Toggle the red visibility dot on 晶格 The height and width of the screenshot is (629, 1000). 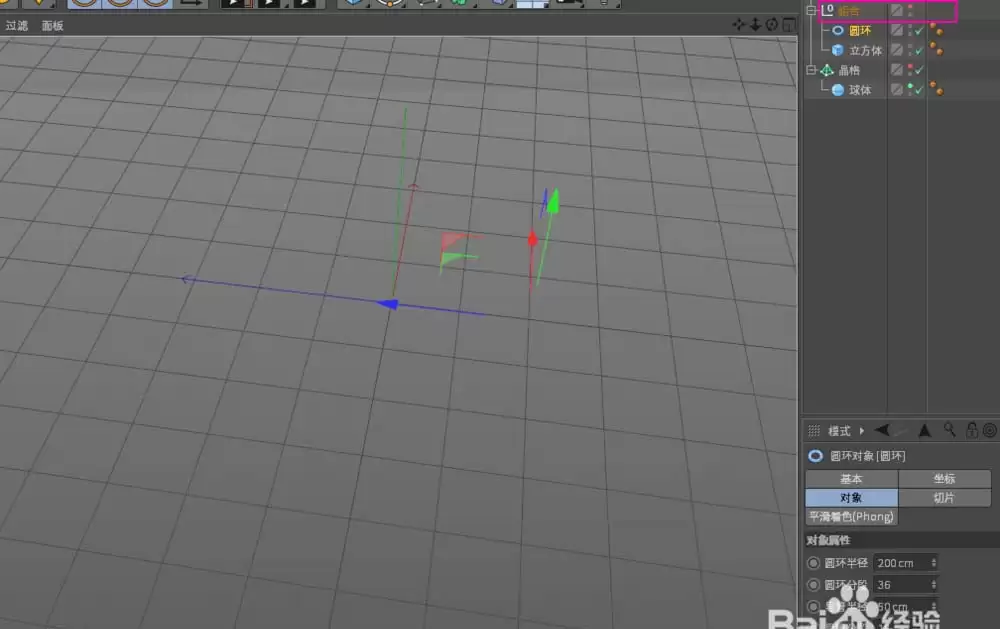click(x=910, y=67)
